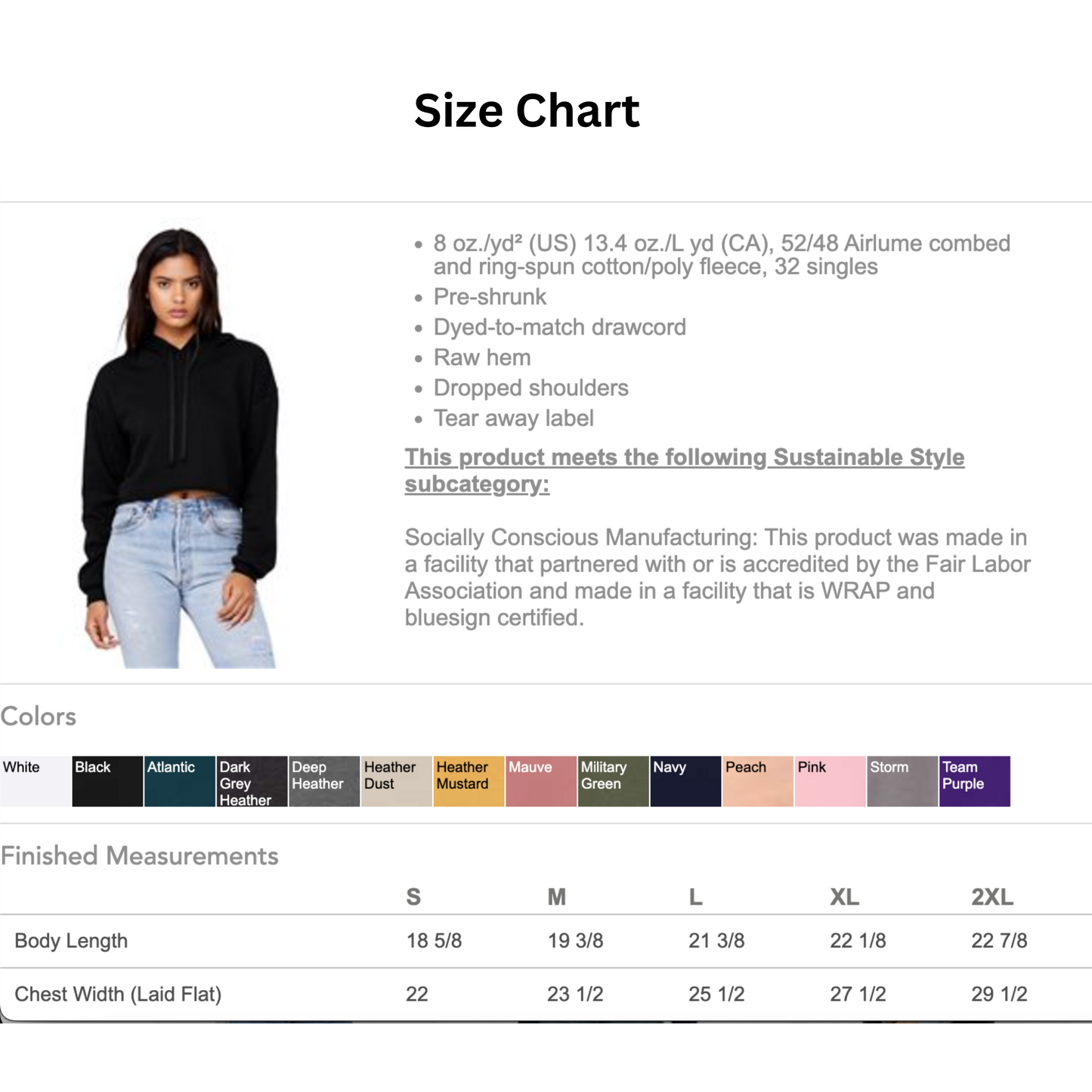
Task: Pick the Storm color swatch
Action: tap(902, 781)
